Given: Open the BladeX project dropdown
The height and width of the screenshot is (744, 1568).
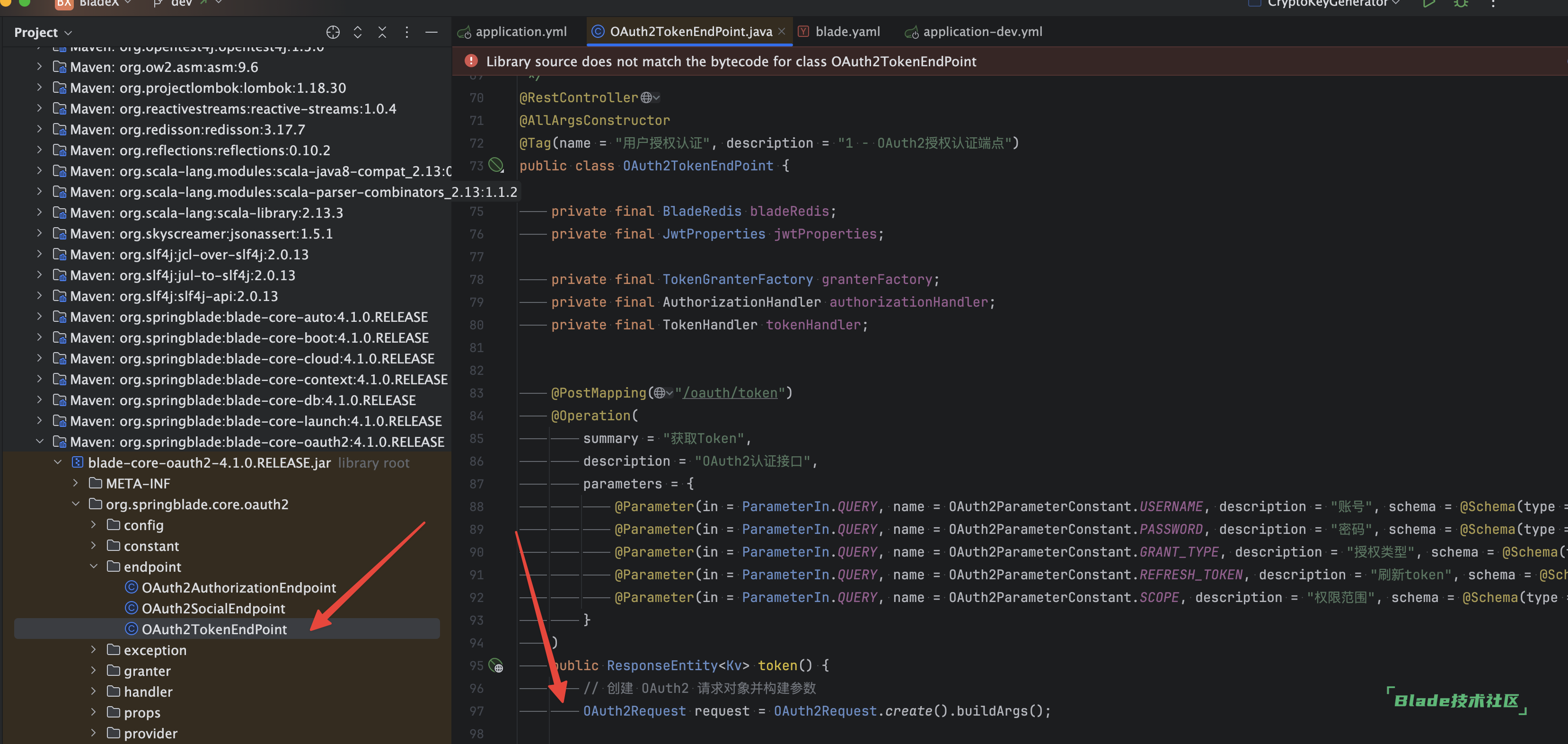Looking at the screenshot, I should pos(106,4).
